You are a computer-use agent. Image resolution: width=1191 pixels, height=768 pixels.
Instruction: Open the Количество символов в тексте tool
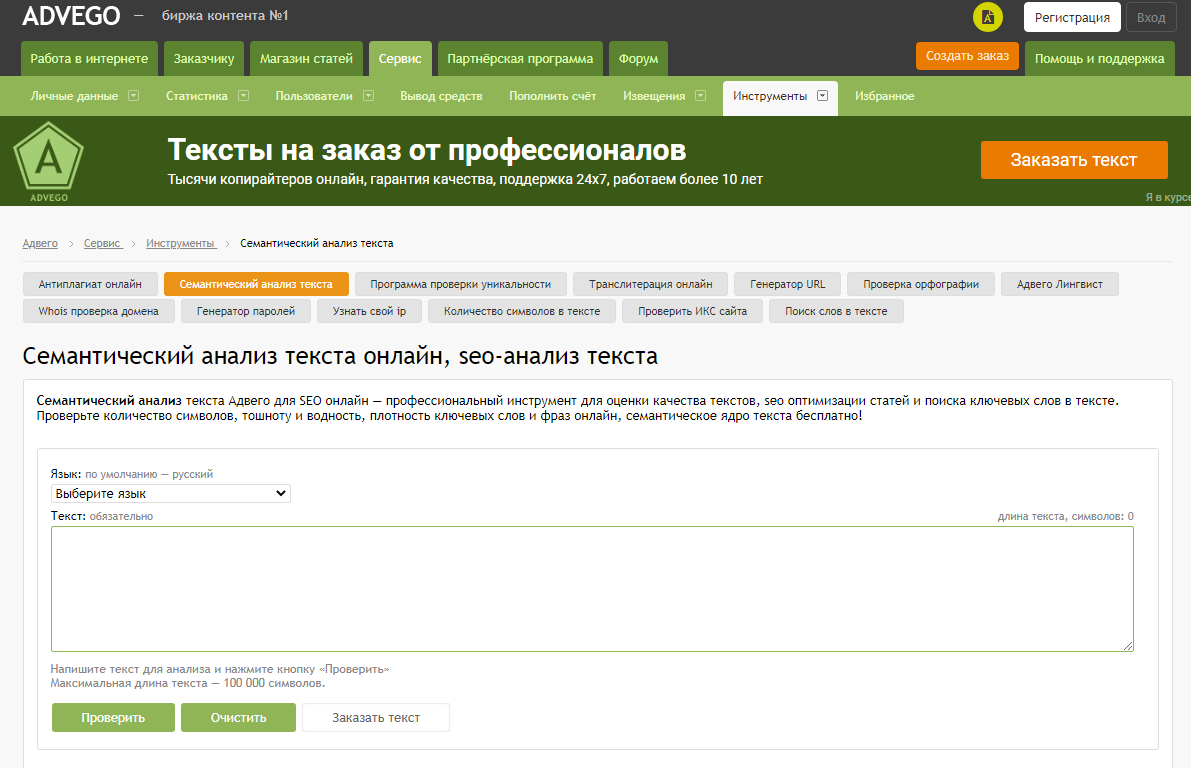point(522,311)
